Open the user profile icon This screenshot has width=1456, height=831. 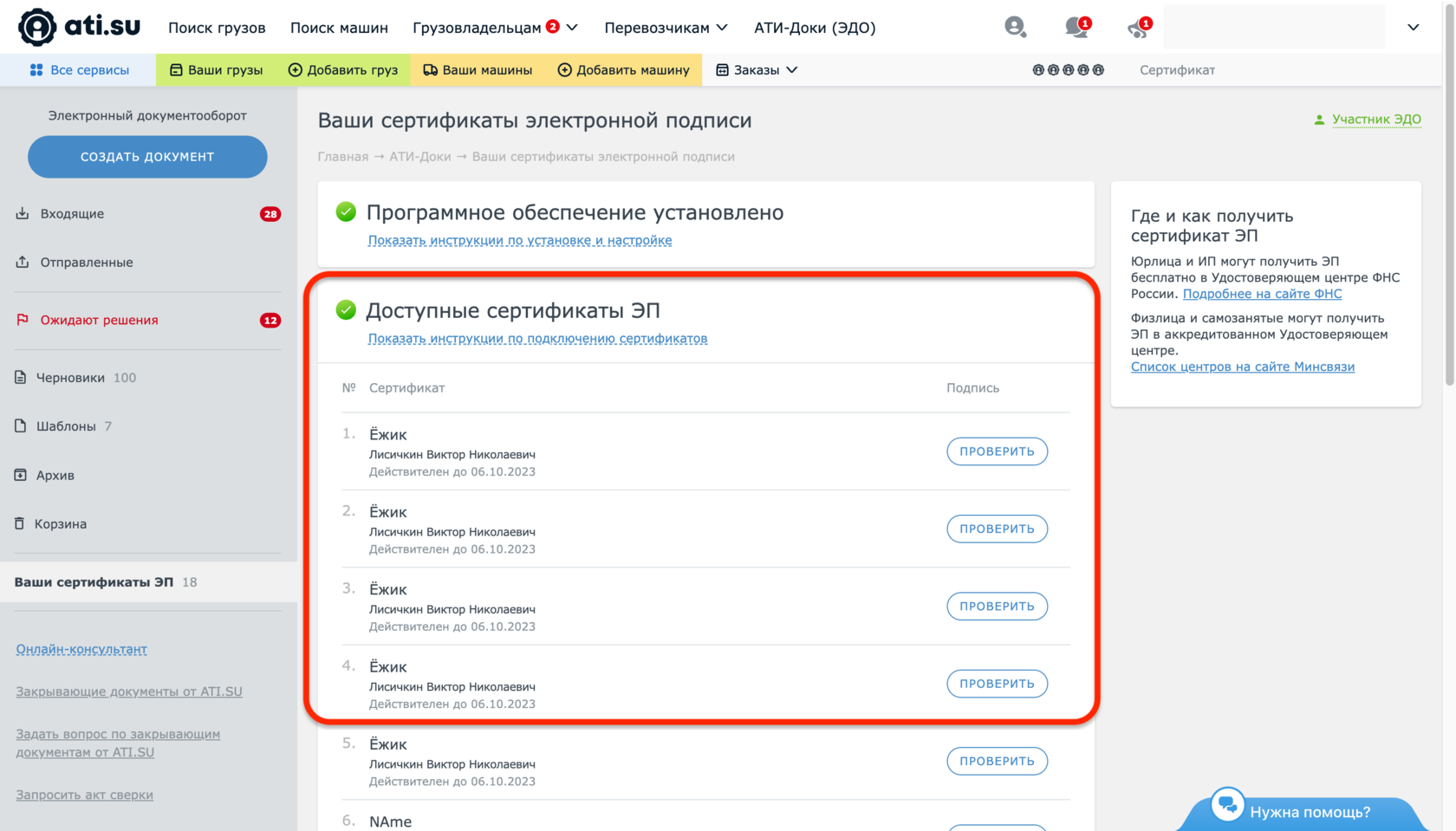[1015, 27]
